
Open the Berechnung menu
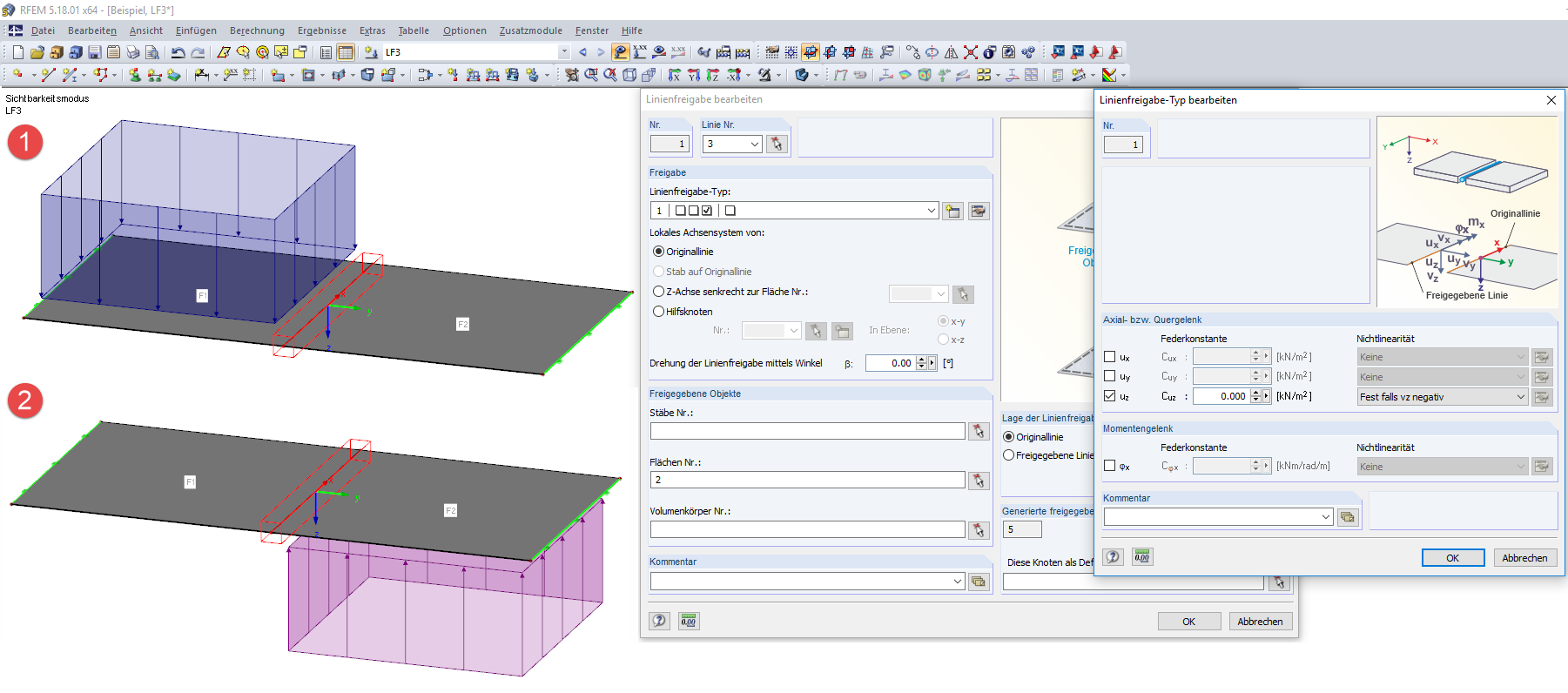pyautogui.click(x=257, y=30)
